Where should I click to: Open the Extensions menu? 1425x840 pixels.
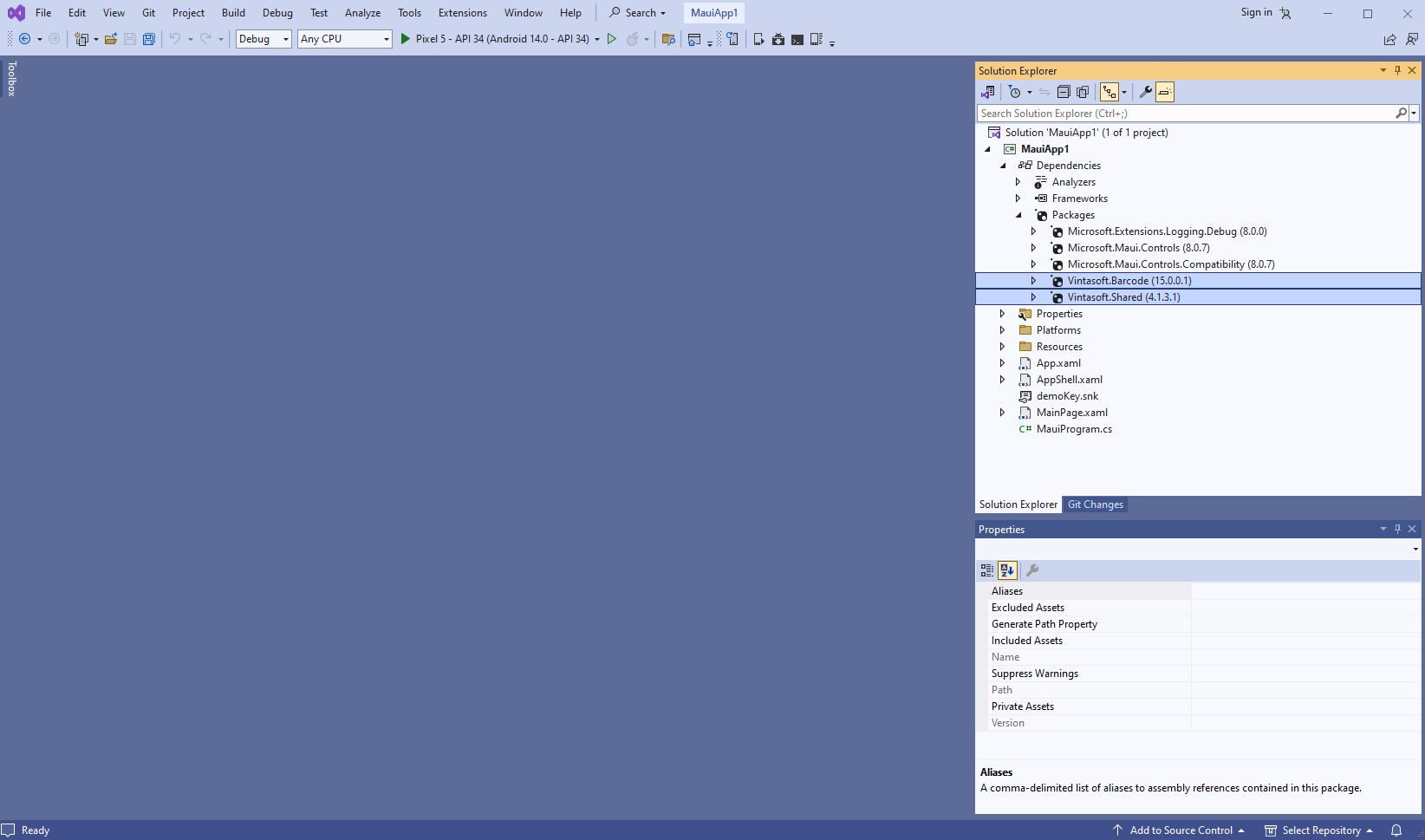click(463, 13)
